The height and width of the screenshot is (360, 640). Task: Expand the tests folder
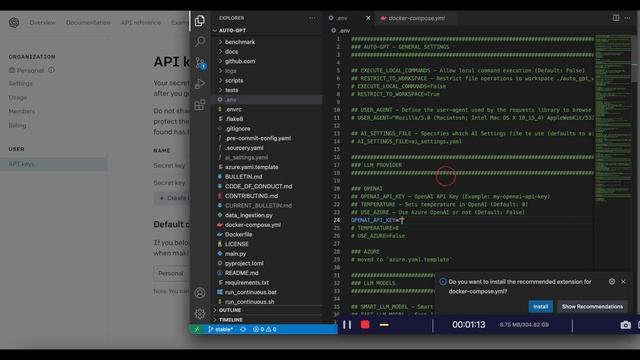click(x=231, y=90)
